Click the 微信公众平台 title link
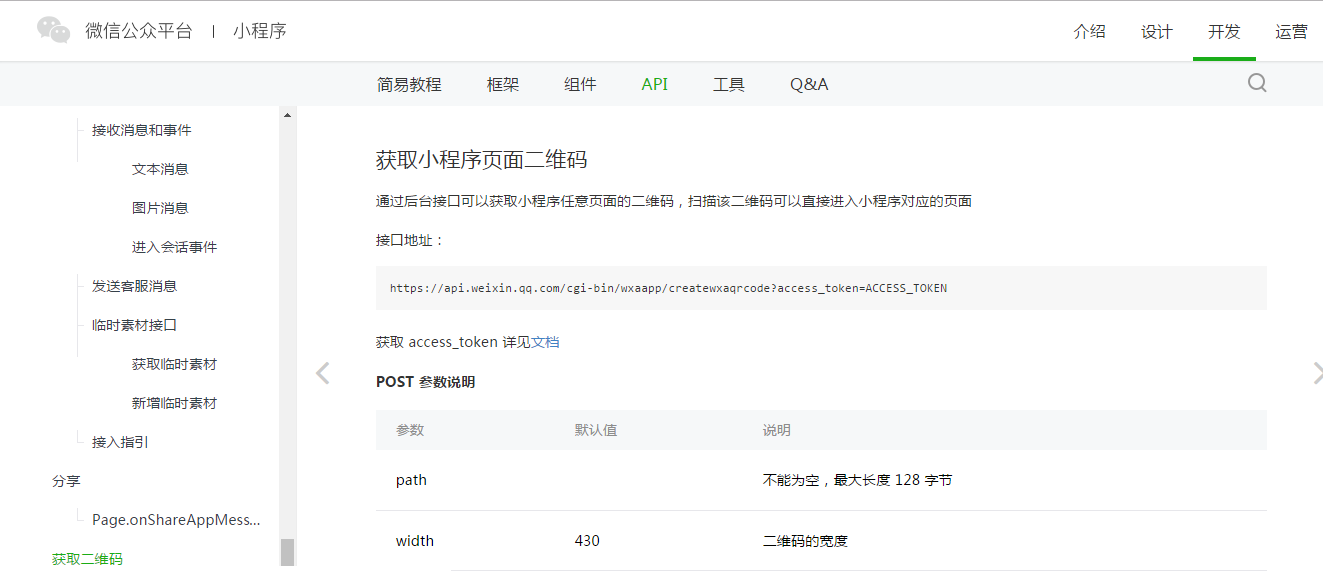This screenshot has height=587, width=1323. click(x=138, y=31)
